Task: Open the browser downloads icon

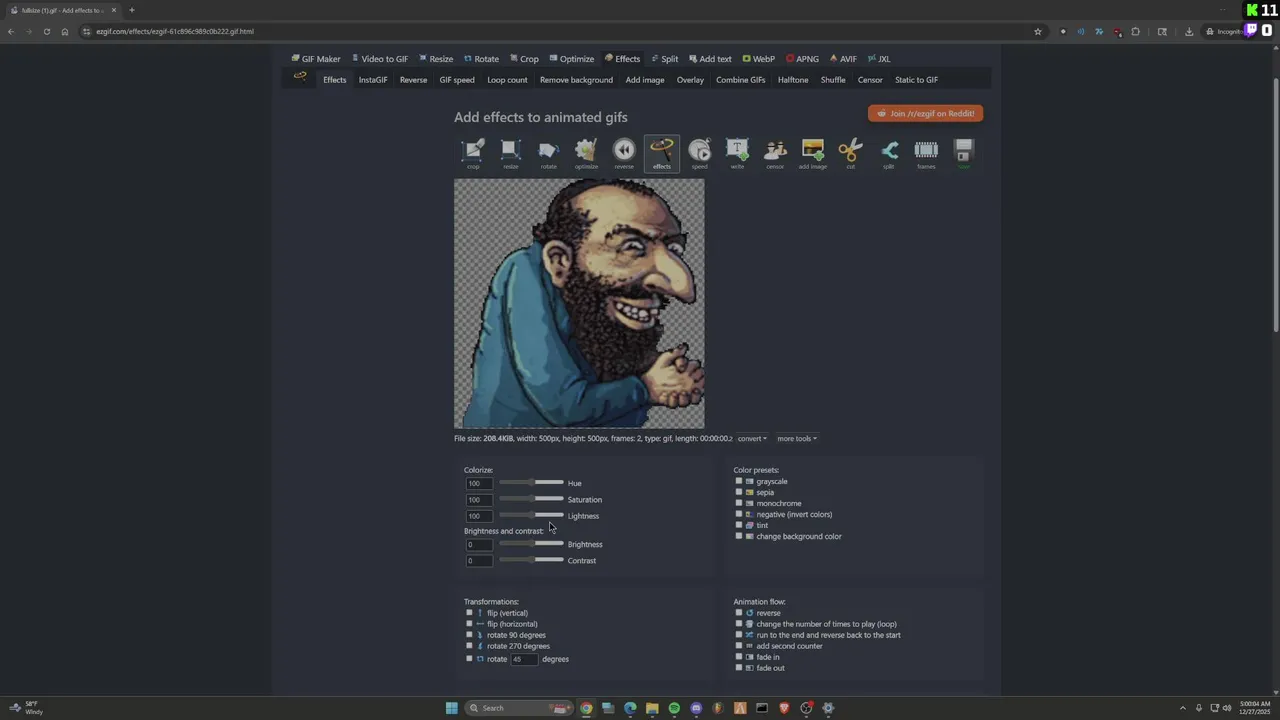Action: [x=1189, y=31]
